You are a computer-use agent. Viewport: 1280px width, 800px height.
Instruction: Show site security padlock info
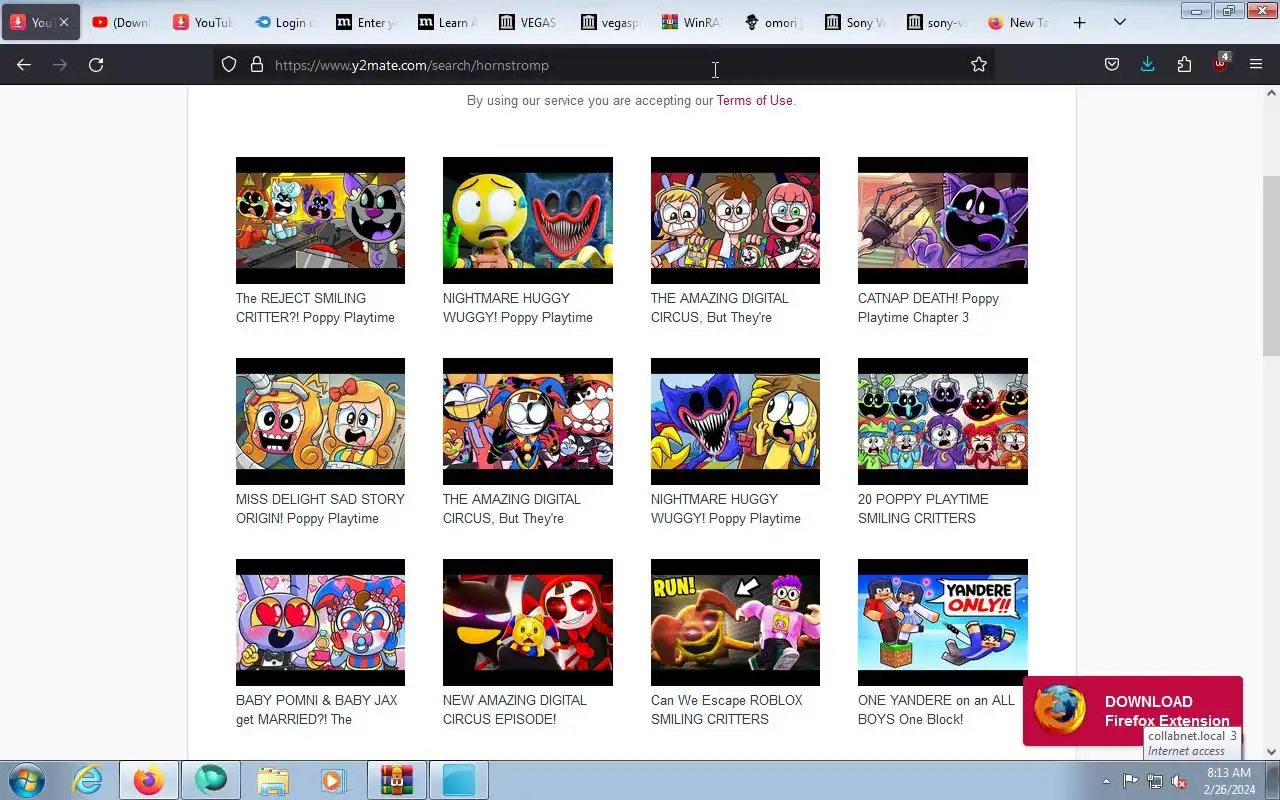(257, 65)
